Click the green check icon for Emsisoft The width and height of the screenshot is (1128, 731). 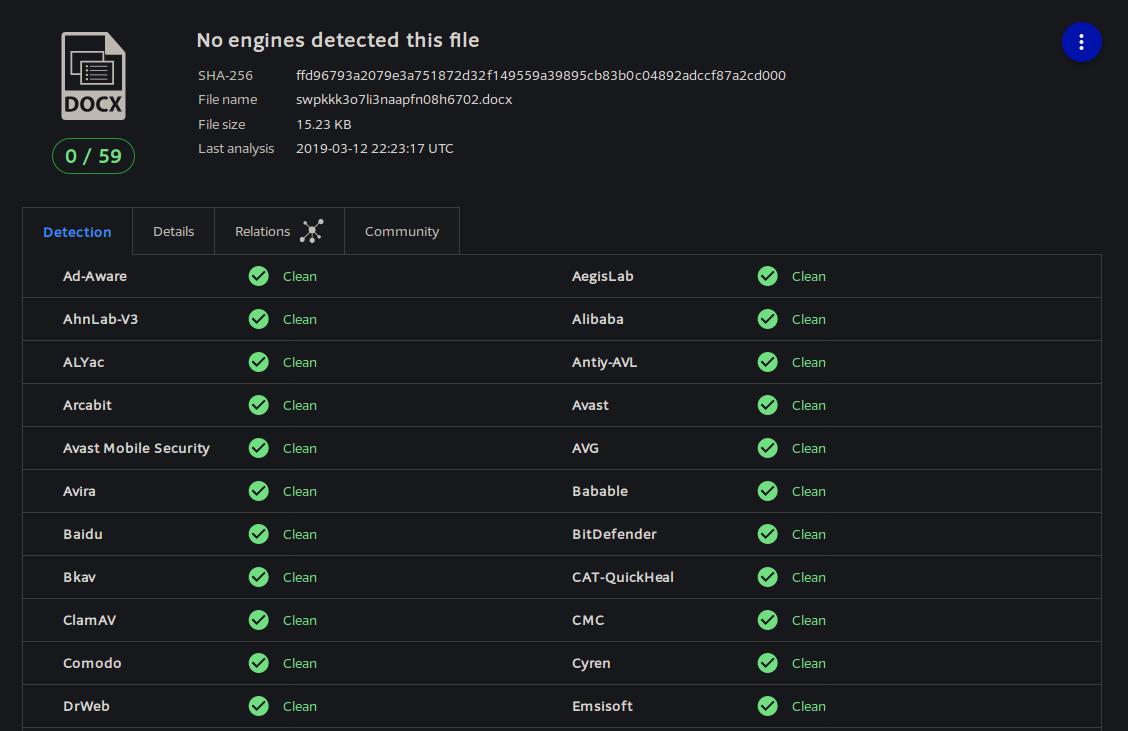tap(768, 707)
